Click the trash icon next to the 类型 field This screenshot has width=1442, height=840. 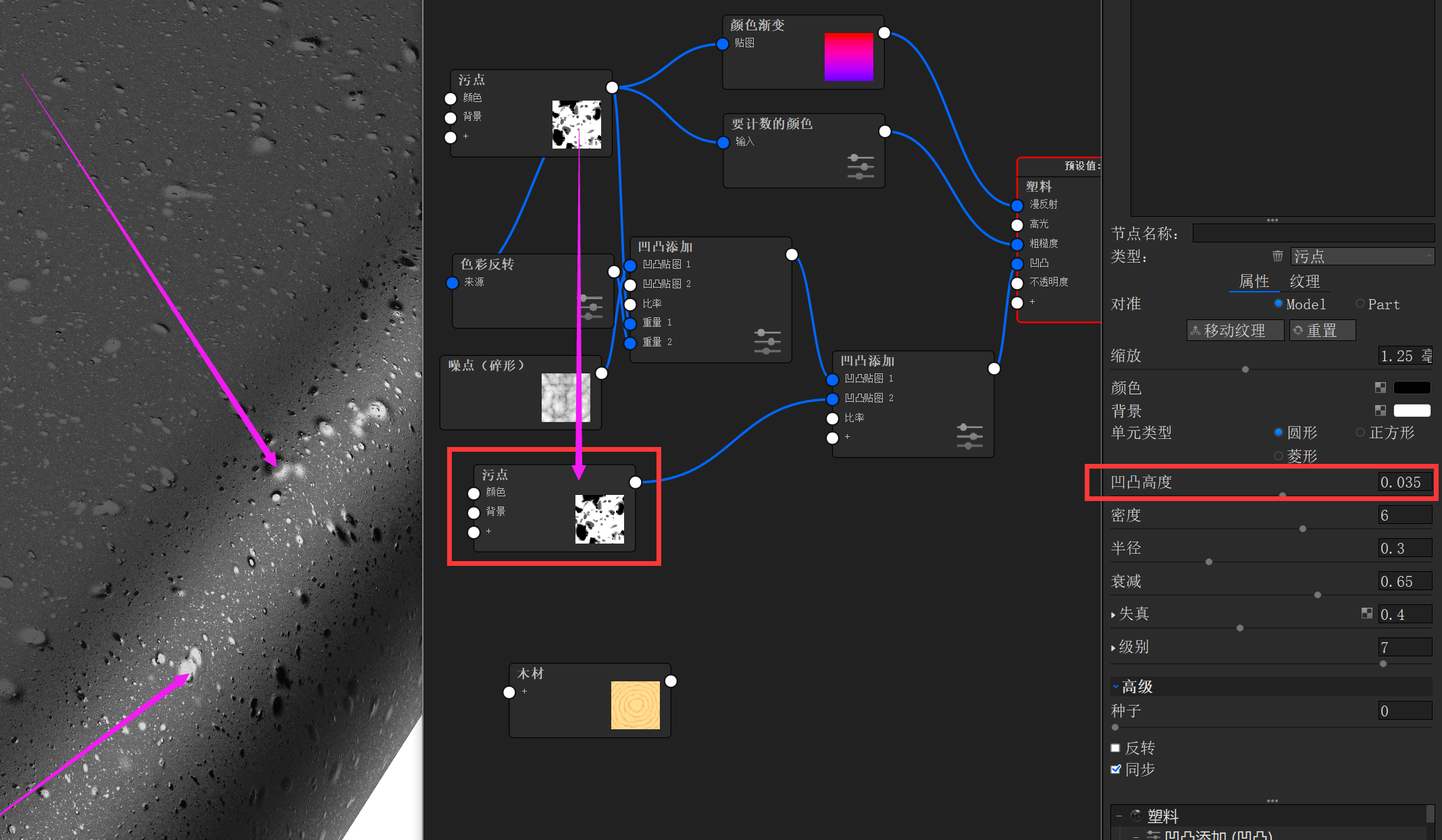click(1277, 256)
